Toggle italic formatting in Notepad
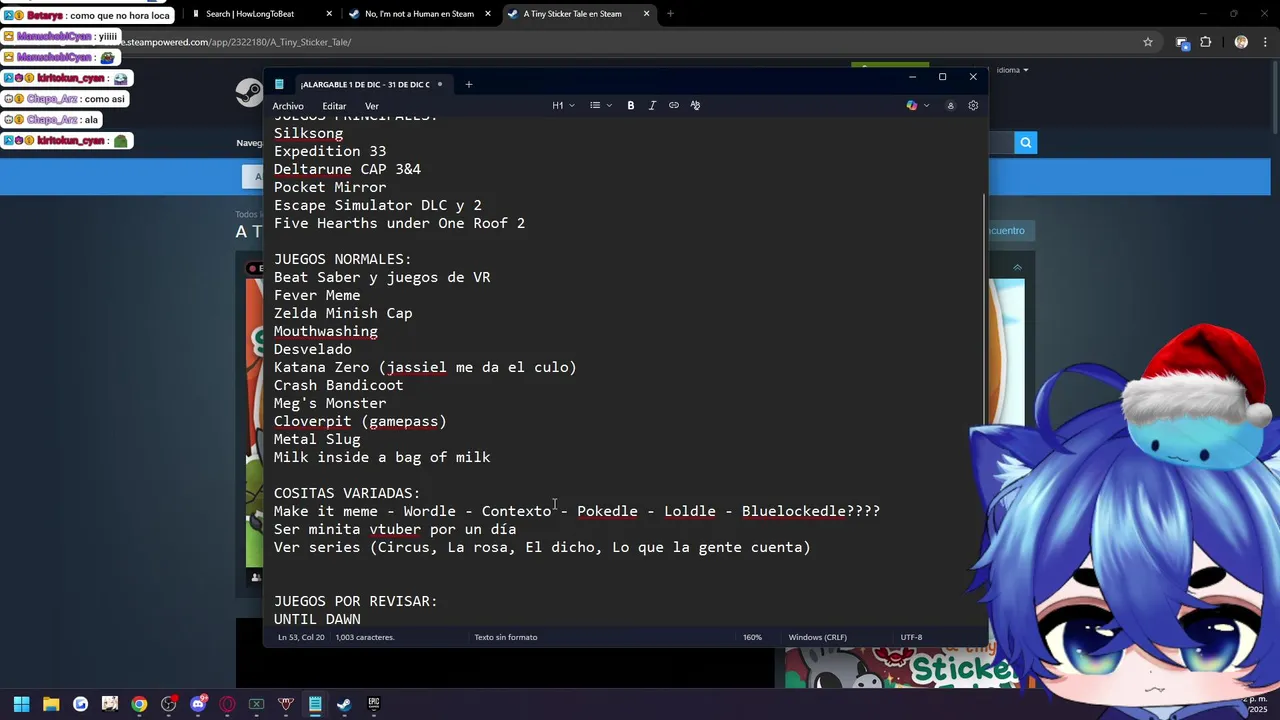1280x720 pixels. (x=652, y=105)
